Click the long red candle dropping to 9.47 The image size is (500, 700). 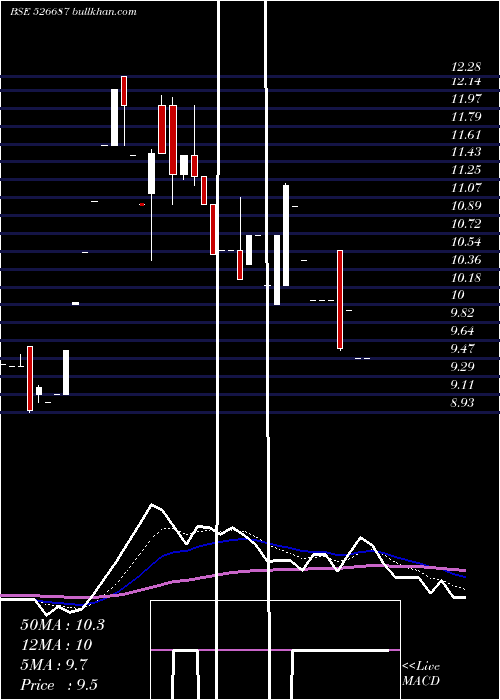click(340, 300)
